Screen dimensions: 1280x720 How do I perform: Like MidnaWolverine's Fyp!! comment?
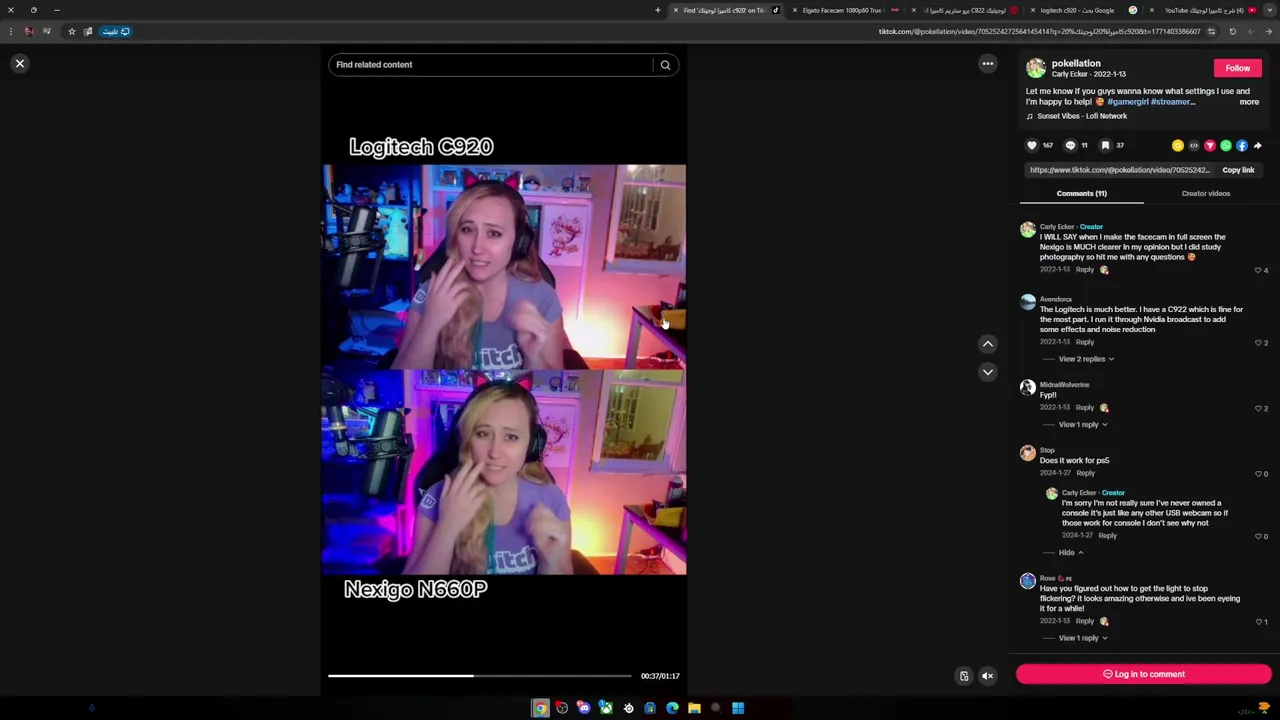click(1258, 408)
